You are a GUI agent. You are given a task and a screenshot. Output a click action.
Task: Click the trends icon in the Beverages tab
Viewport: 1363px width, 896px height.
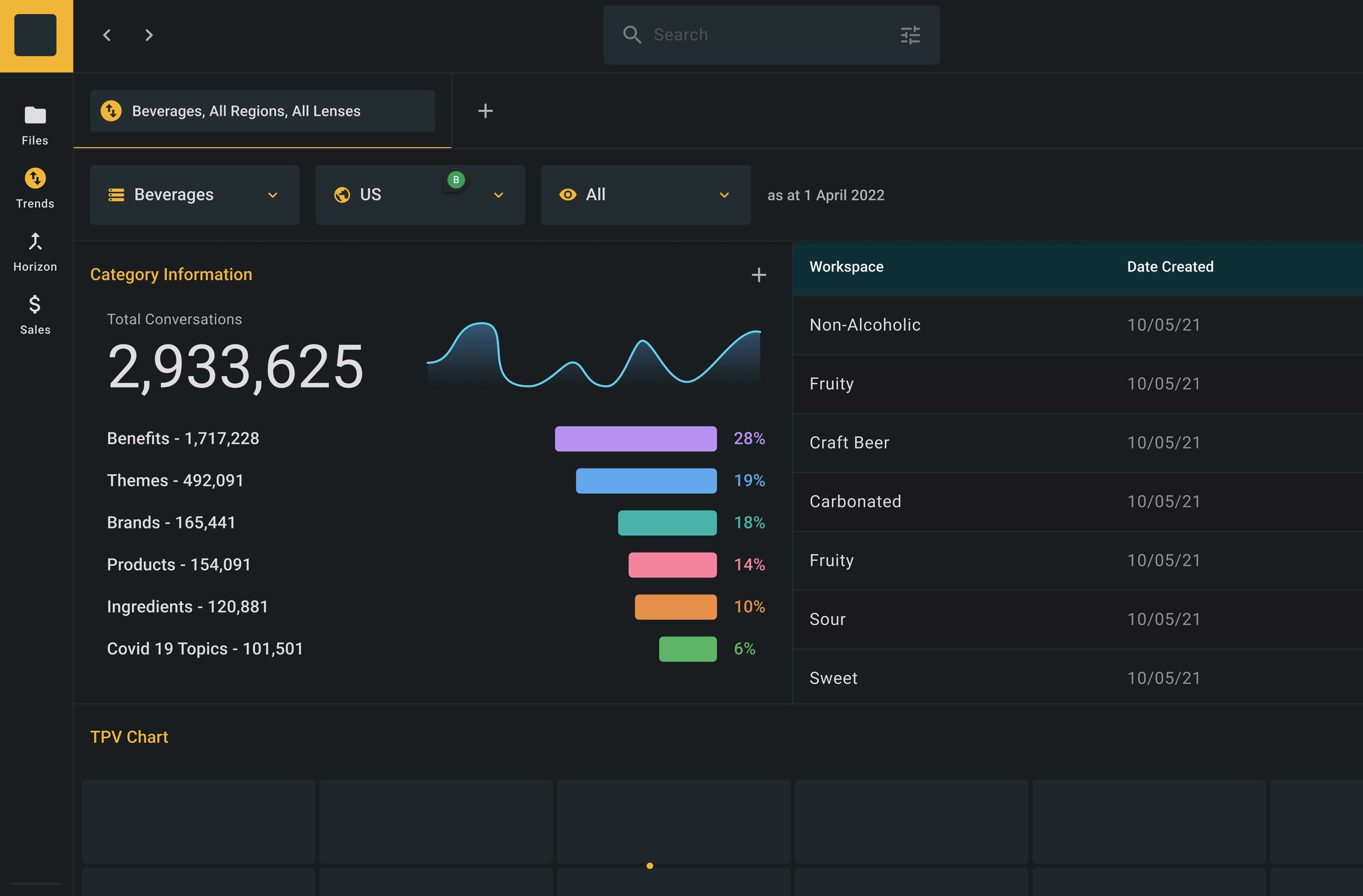111,111
